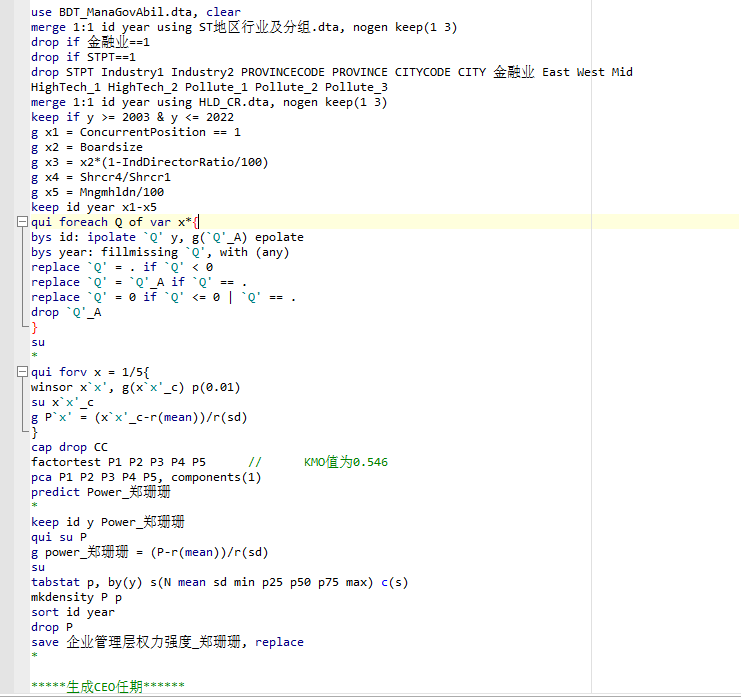Viewport: 741px width, 697px height.
Task: Click the 'keep id year x1-x5' line
Action: click(x=93, y=207)
